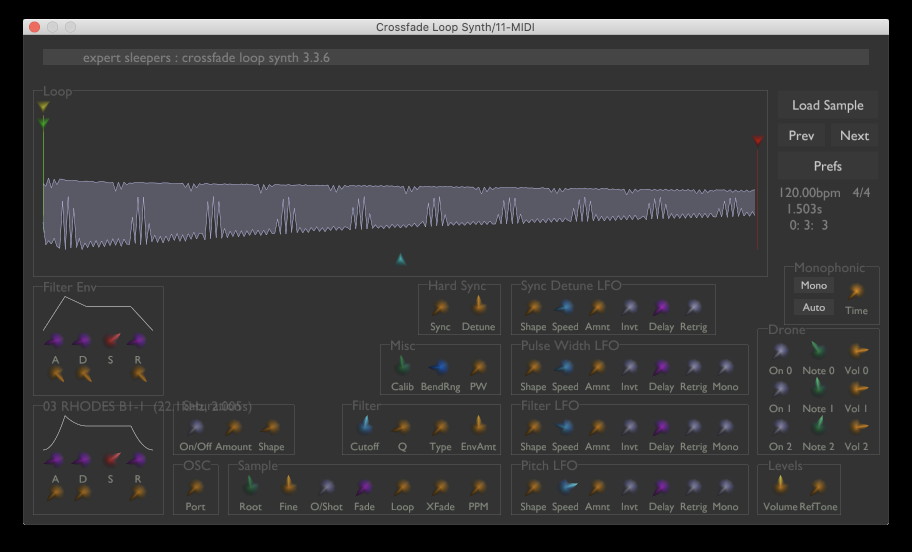Click the Levels RefTone knob

click(x=818, y=487)
